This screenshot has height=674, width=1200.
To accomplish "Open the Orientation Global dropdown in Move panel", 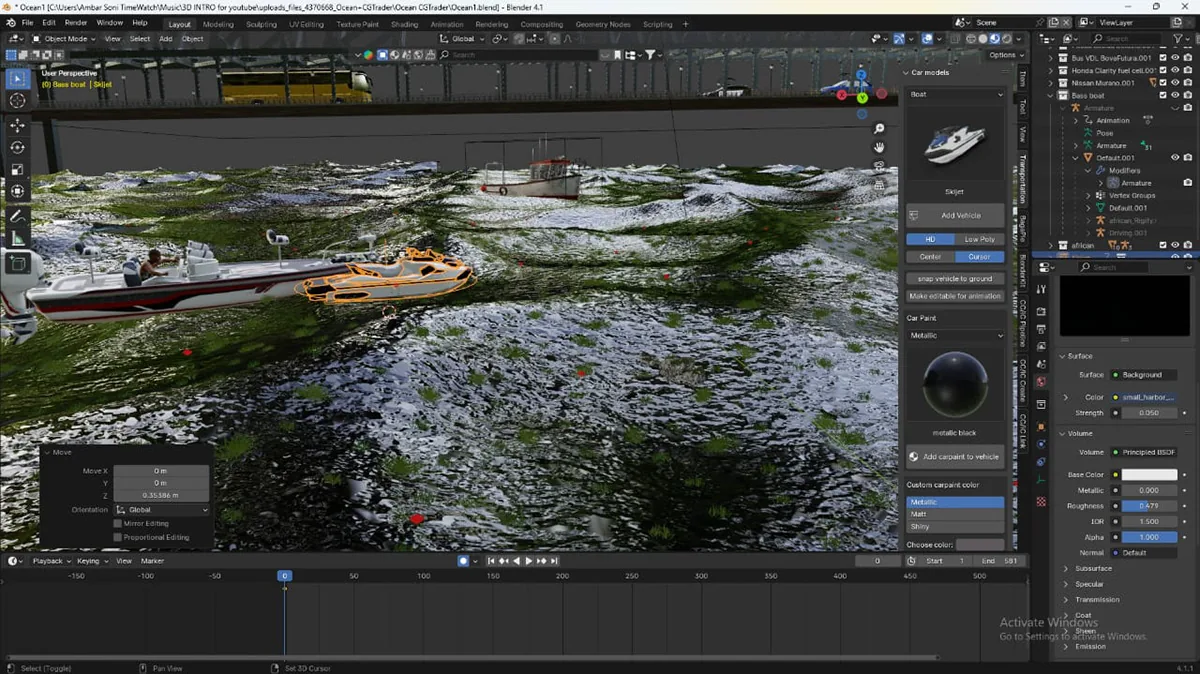I will [163, 510].
